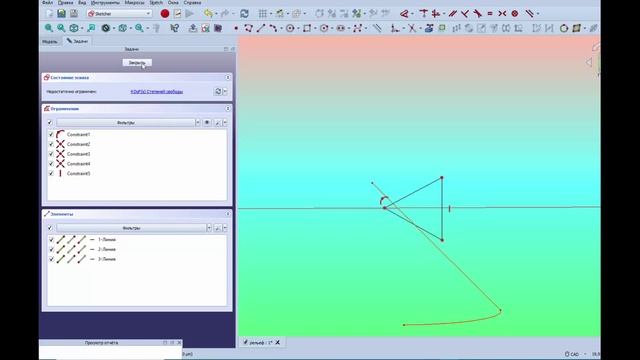Collapse the elements panel
This screenshot has height=360, width=640.
(228, 214)
